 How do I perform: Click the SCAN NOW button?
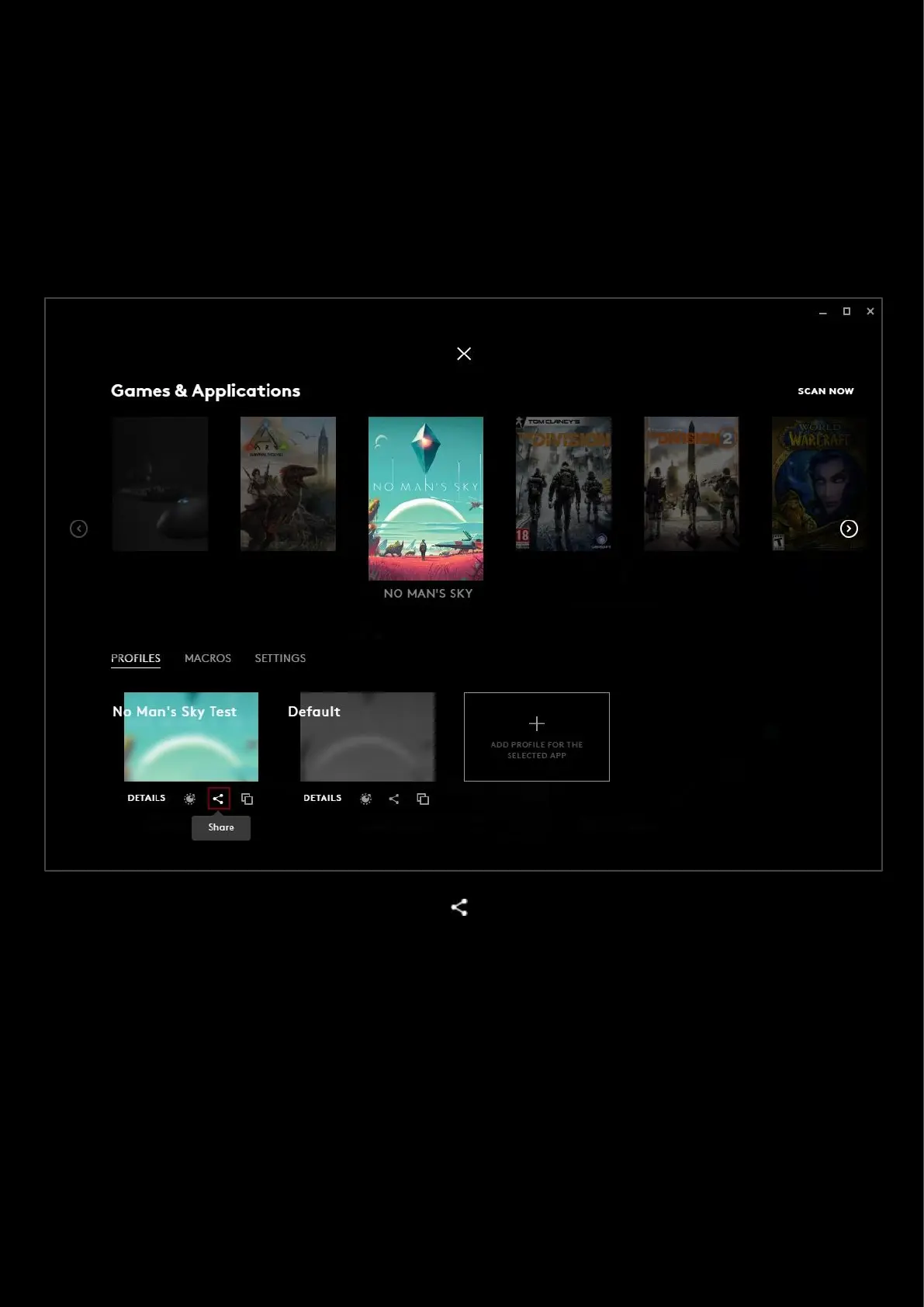tap(825, 391)
